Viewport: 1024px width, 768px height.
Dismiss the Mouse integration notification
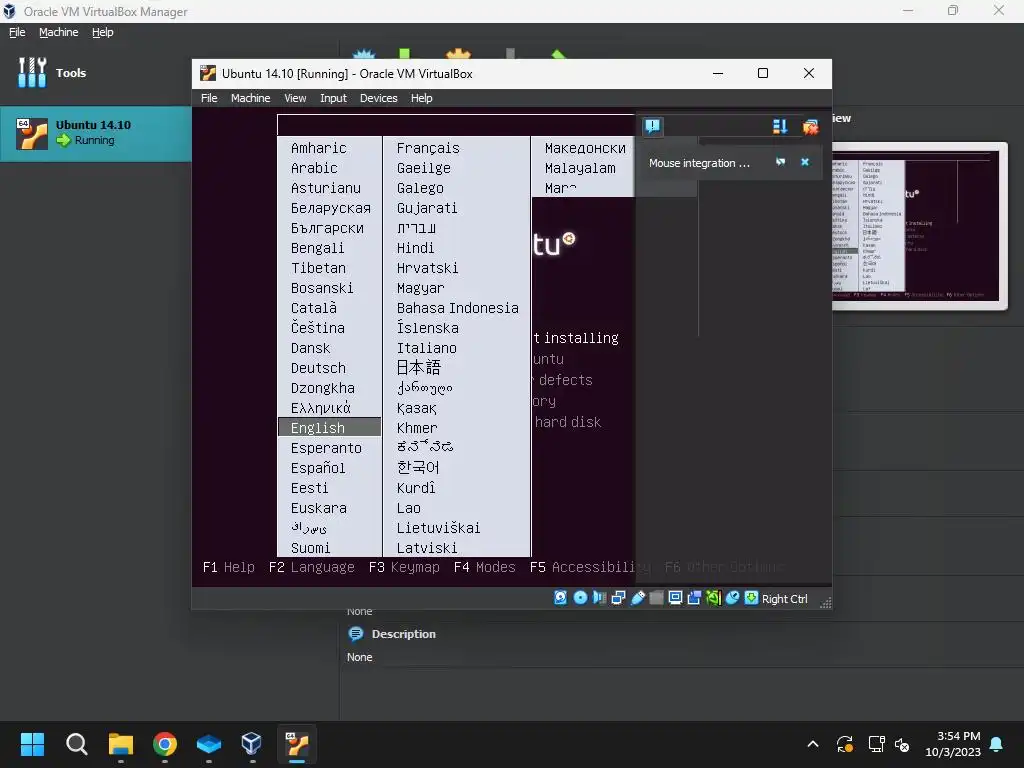click(x=805, y=162)
